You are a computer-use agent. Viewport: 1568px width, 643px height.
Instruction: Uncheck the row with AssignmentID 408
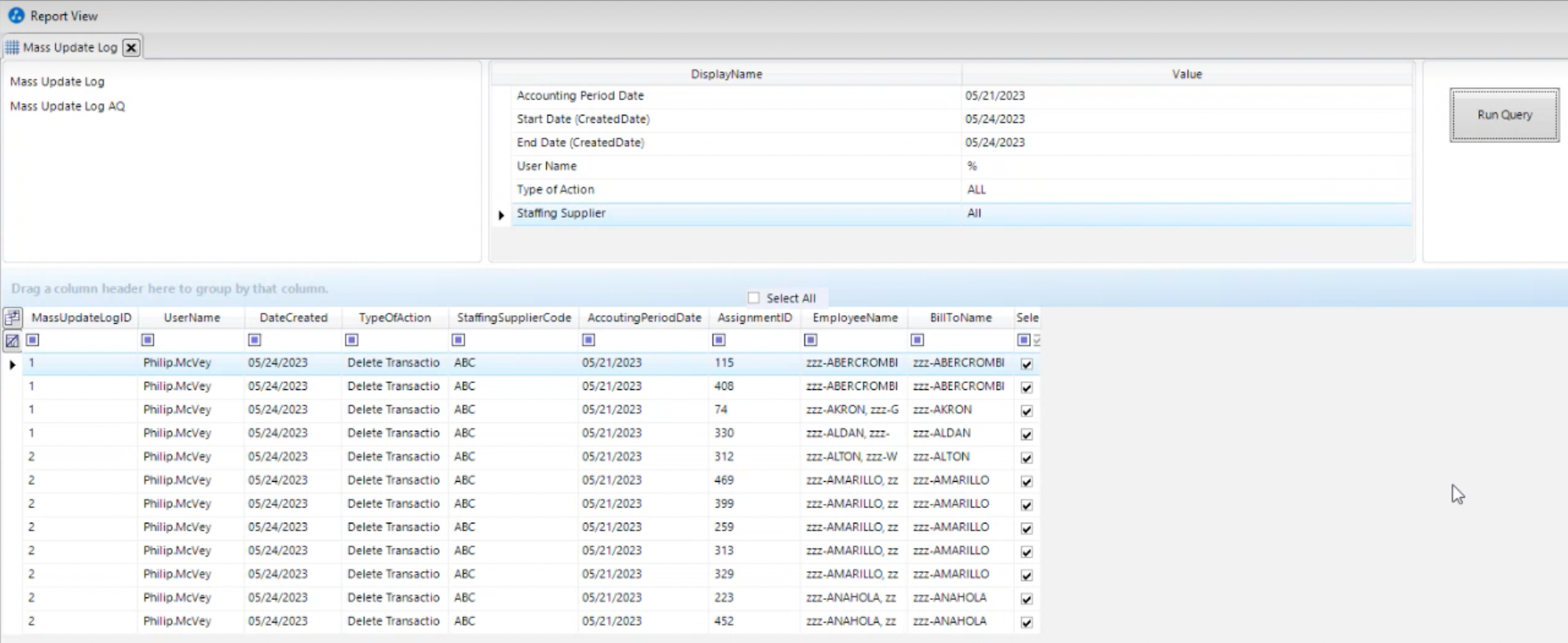click(x=1027, y=388)
